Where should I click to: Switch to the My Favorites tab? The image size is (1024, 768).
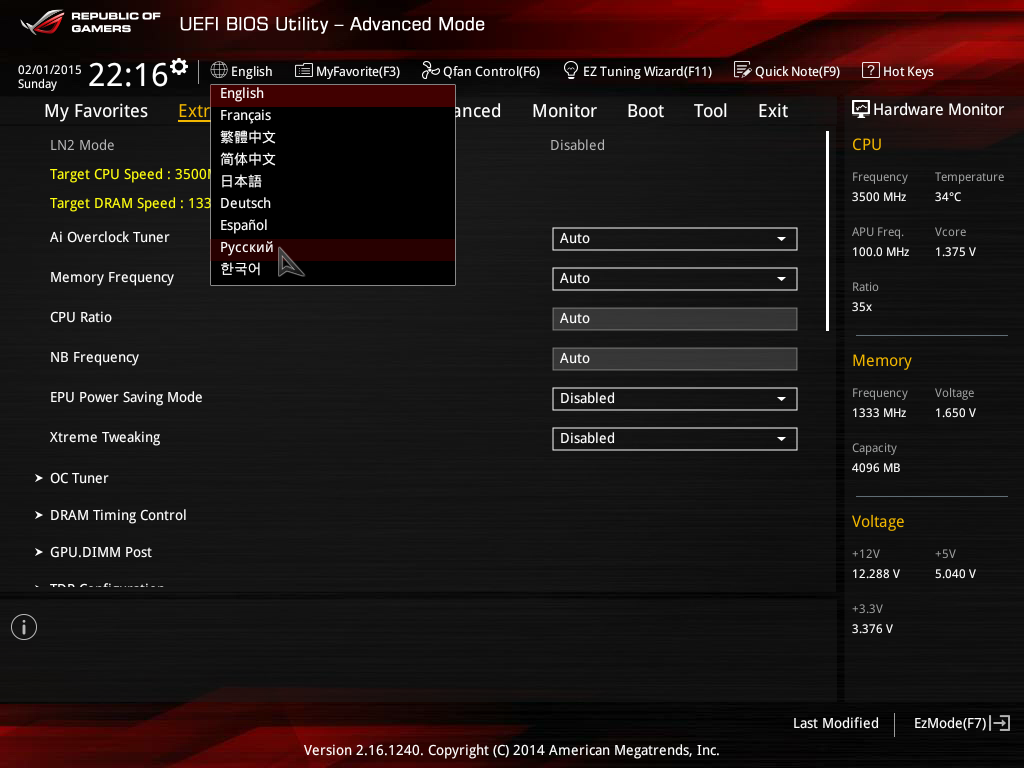[96, 111]
